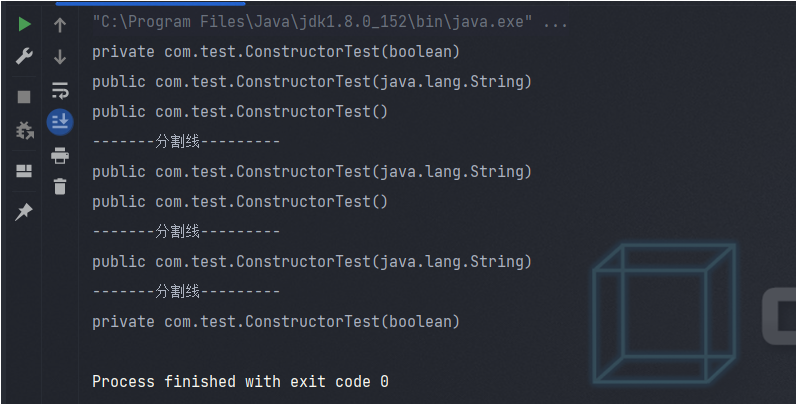This screenshot has width=796, height=405.
Task: Navigate up the stack trace arrow
Action: pyautogui.click(x=60, y=25)
